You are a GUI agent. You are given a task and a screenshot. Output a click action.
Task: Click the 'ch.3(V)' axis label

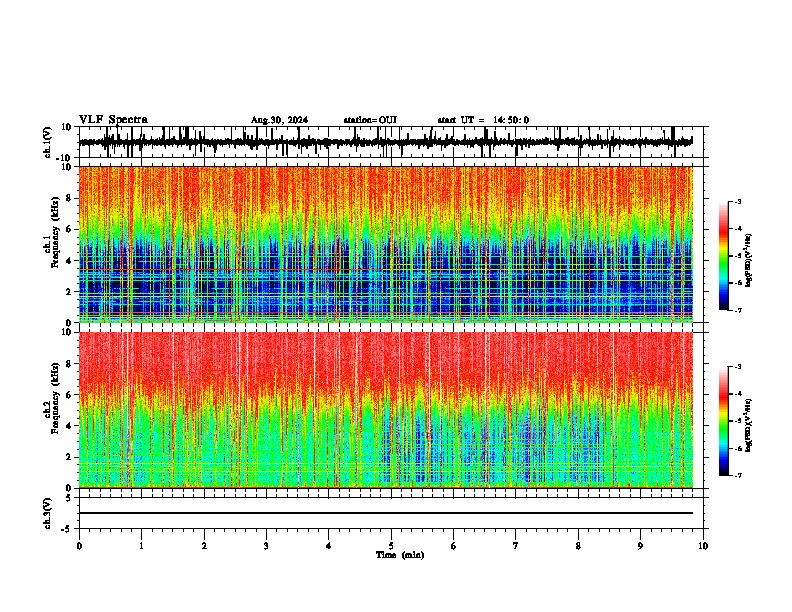click(x=48, y=513)
